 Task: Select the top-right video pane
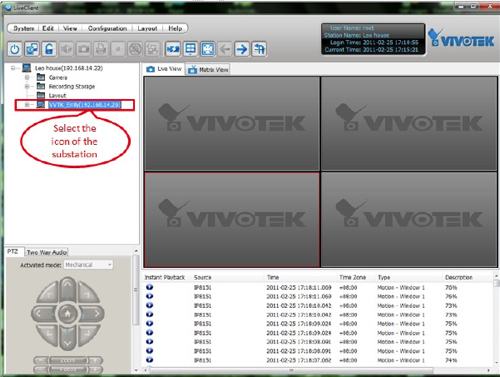click(409, 124)
